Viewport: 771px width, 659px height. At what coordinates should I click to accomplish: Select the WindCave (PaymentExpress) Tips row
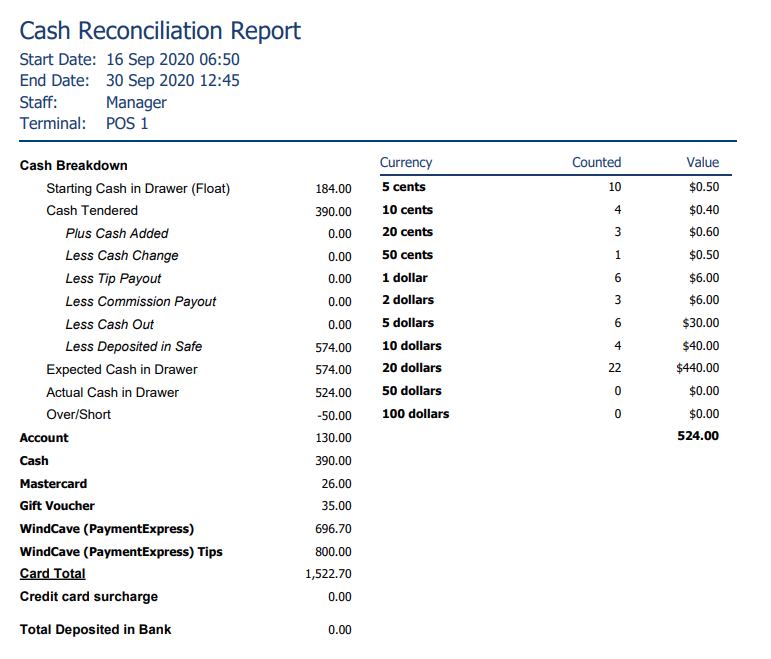pyautogui.click(x=185, y=552)
